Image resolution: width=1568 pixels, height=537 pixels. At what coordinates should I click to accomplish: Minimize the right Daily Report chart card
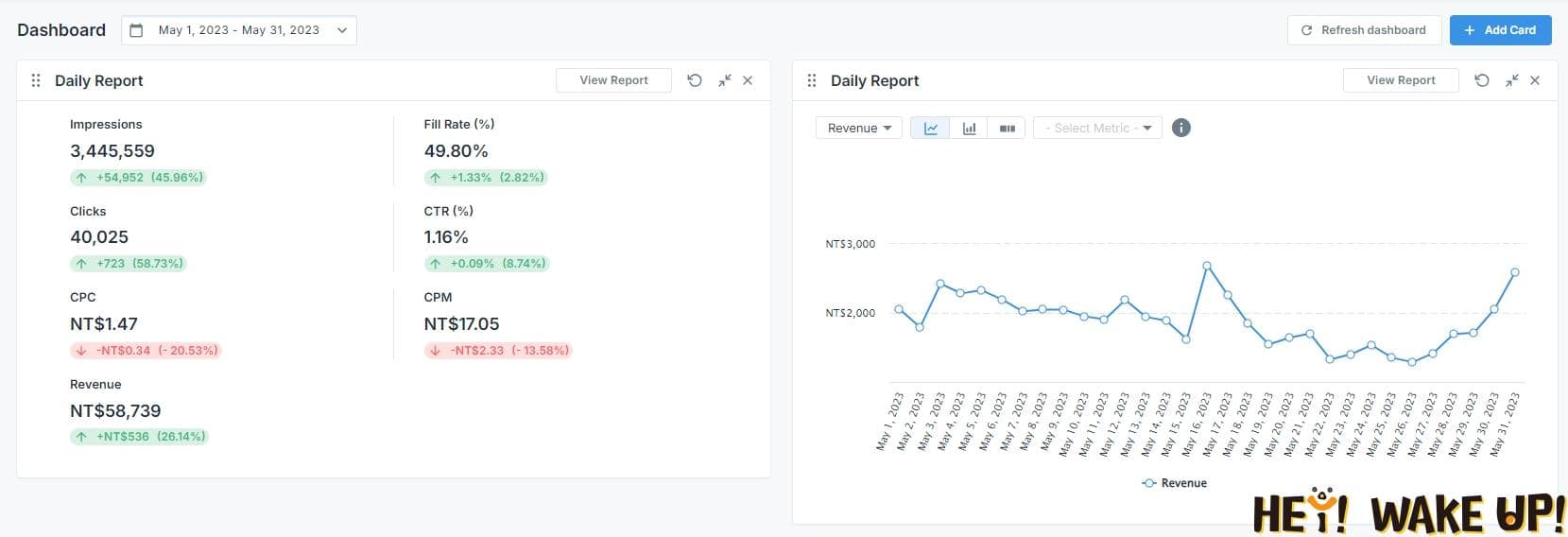coord(1511,80)
